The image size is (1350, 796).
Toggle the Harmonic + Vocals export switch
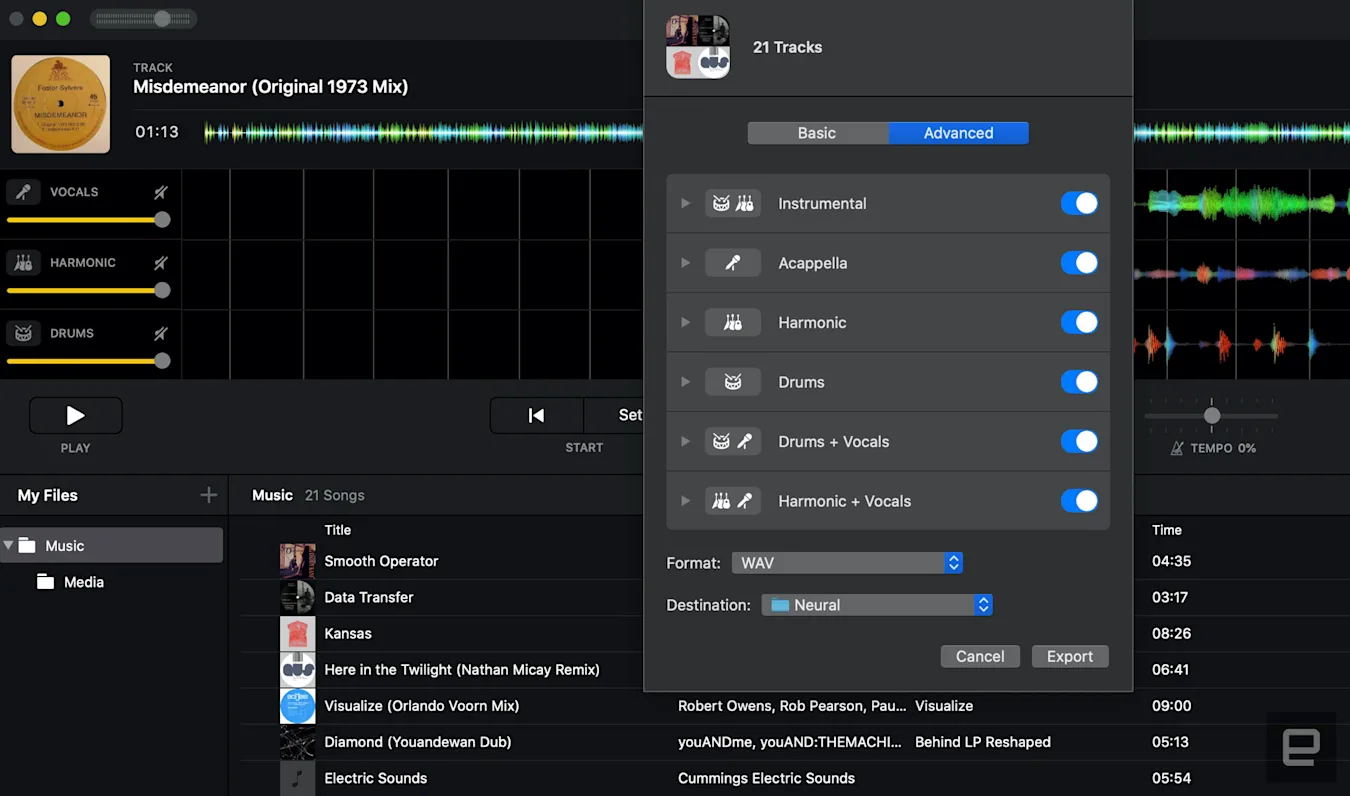click(x=1079, y=501)
